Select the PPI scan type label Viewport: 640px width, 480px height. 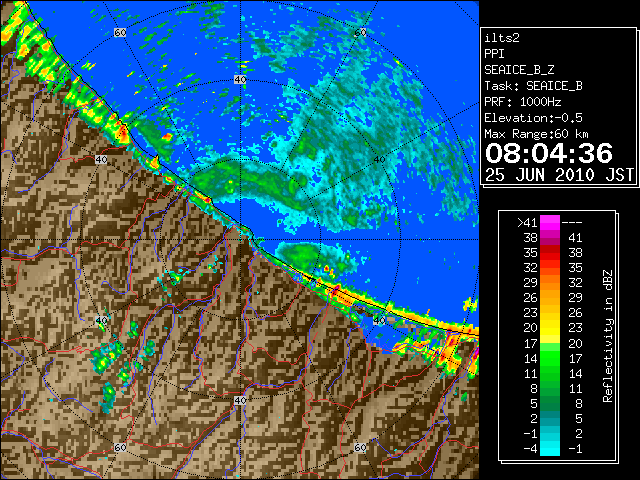[494, 54]
